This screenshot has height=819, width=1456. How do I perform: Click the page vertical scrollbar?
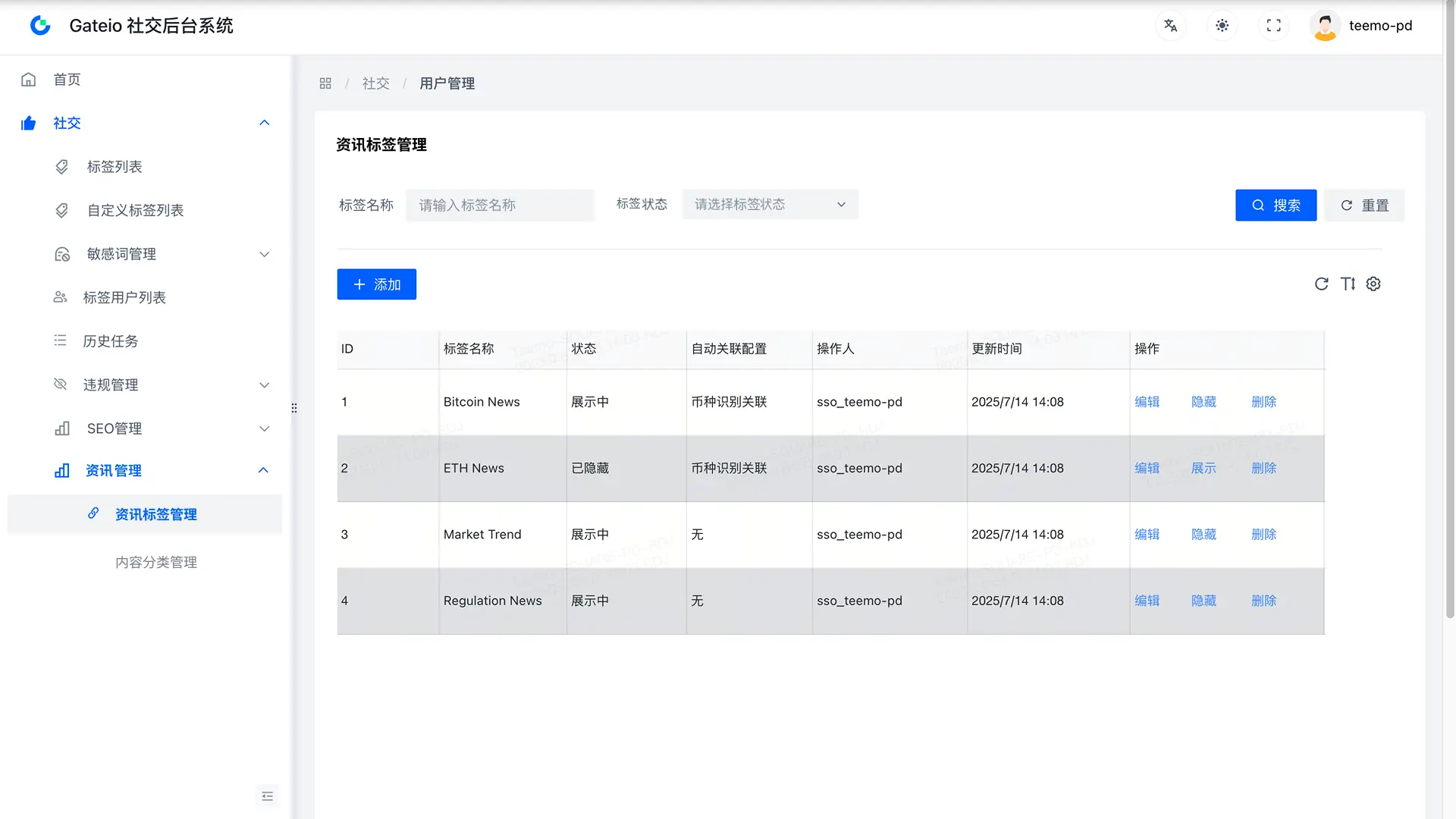pos(1449,311)
